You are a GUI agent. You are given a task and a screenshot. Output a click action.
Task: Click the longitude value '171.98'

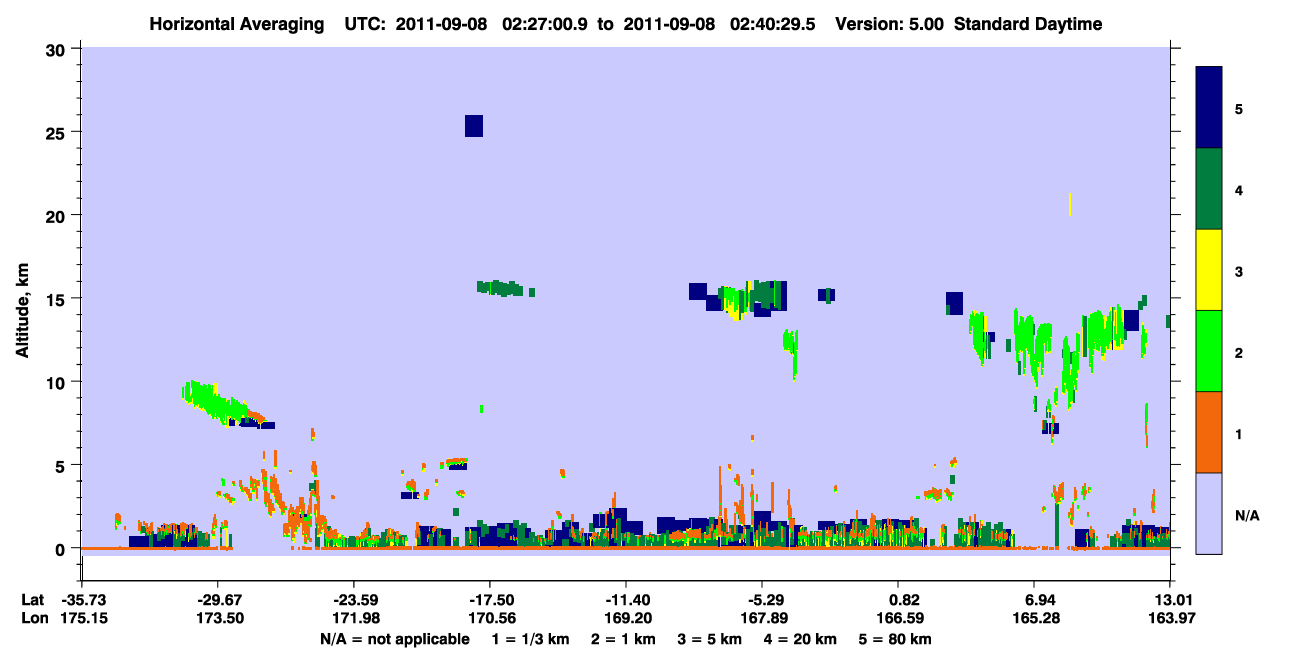[x=354, y=618]
